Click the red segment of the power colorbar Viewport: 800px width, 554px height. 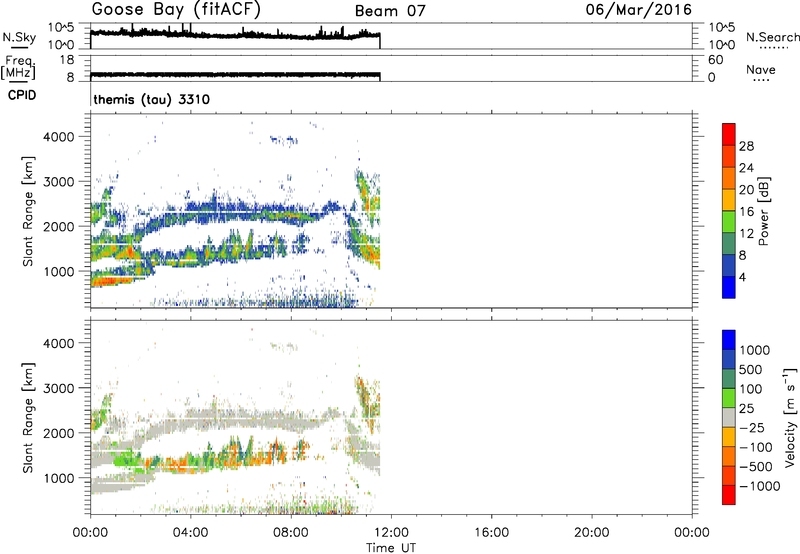click(x=729, y=134)
